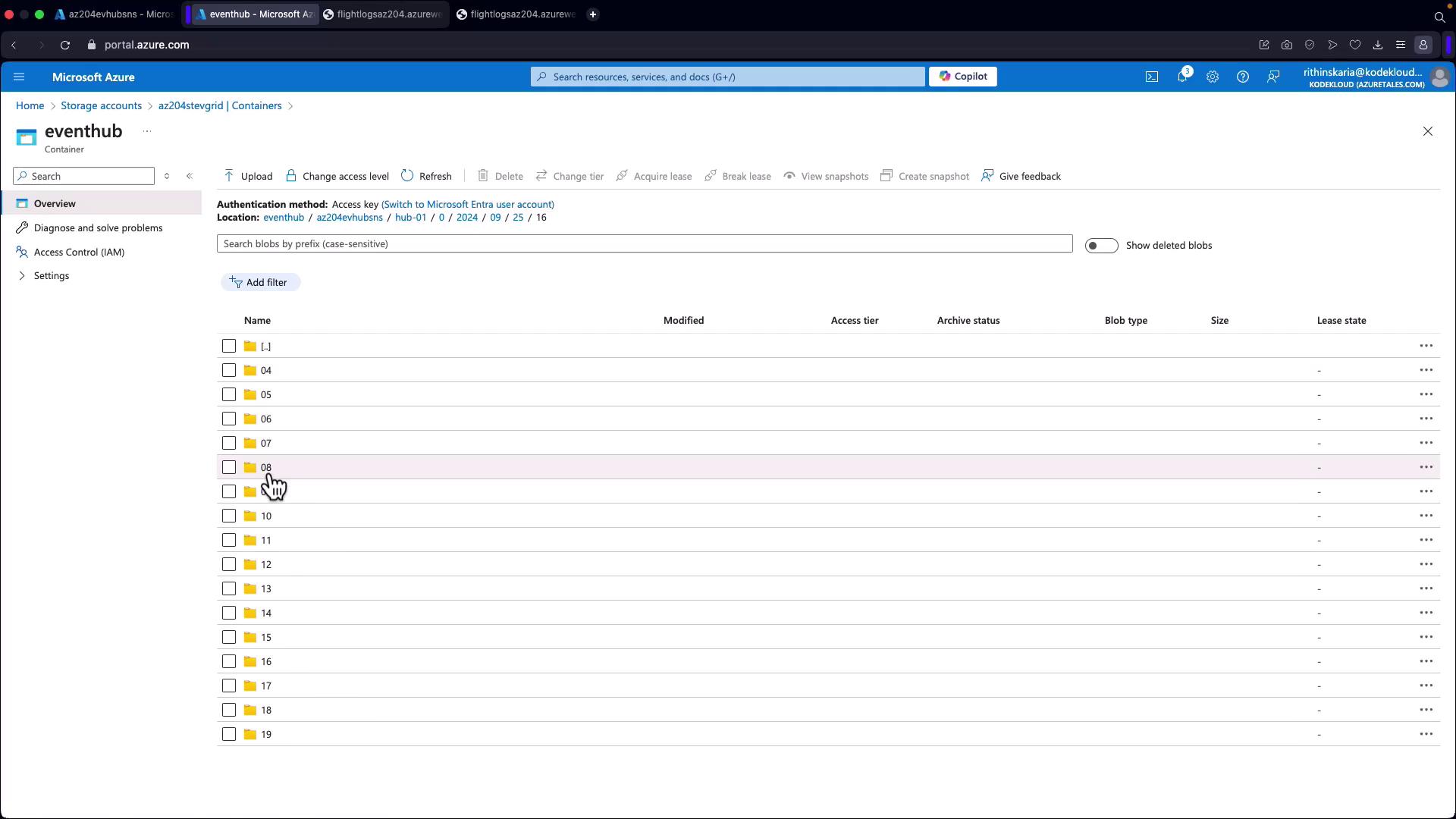Open the Add filter button
This screenshot has width=1456, height=819.
259,282
